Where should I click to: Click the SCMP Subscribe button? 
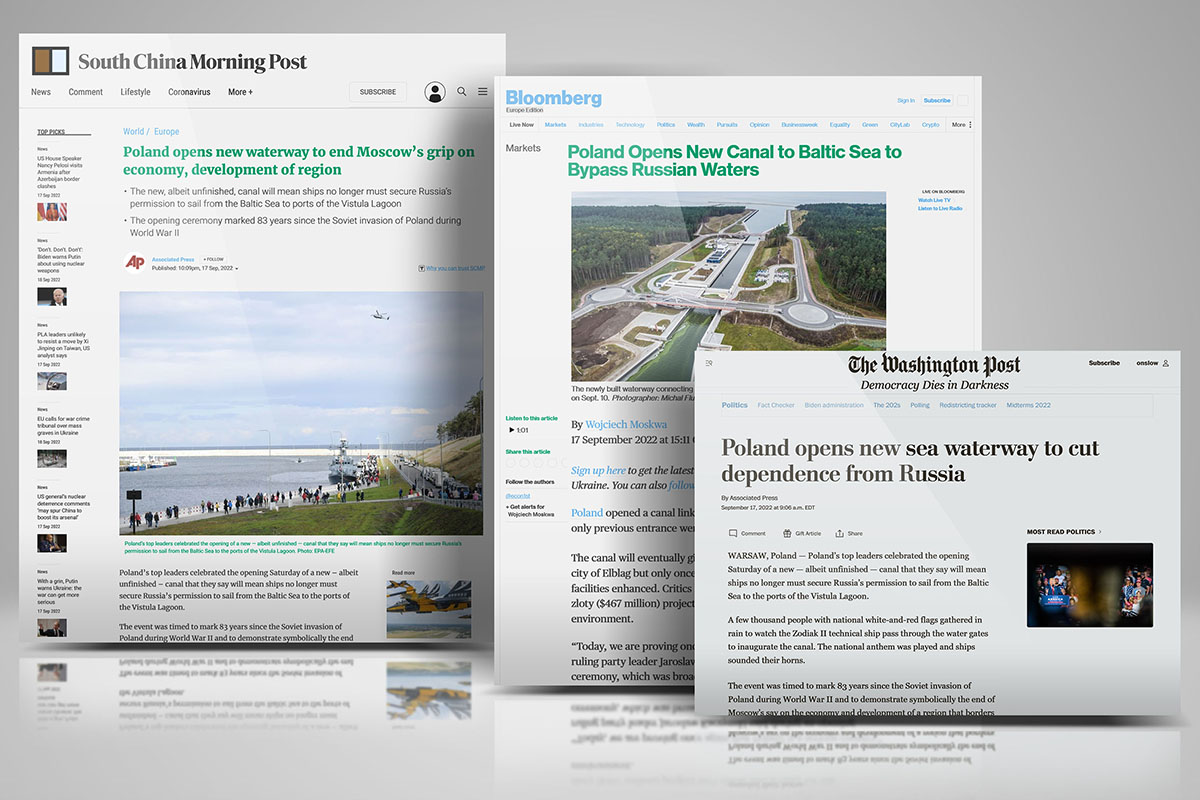pyautogui.click(x=378, y=92)
